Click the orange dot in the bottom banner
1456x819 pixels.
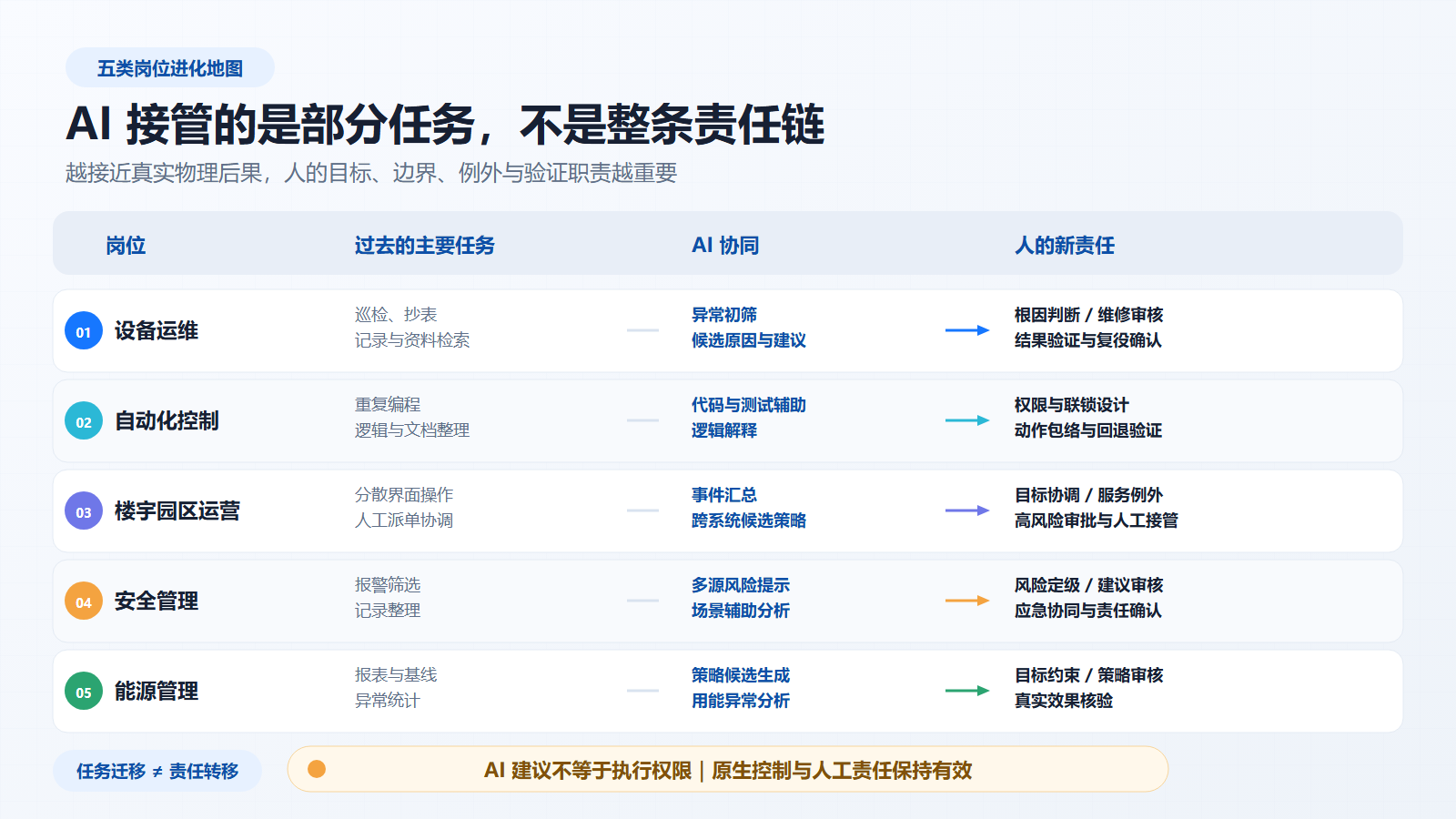point(317,769)
